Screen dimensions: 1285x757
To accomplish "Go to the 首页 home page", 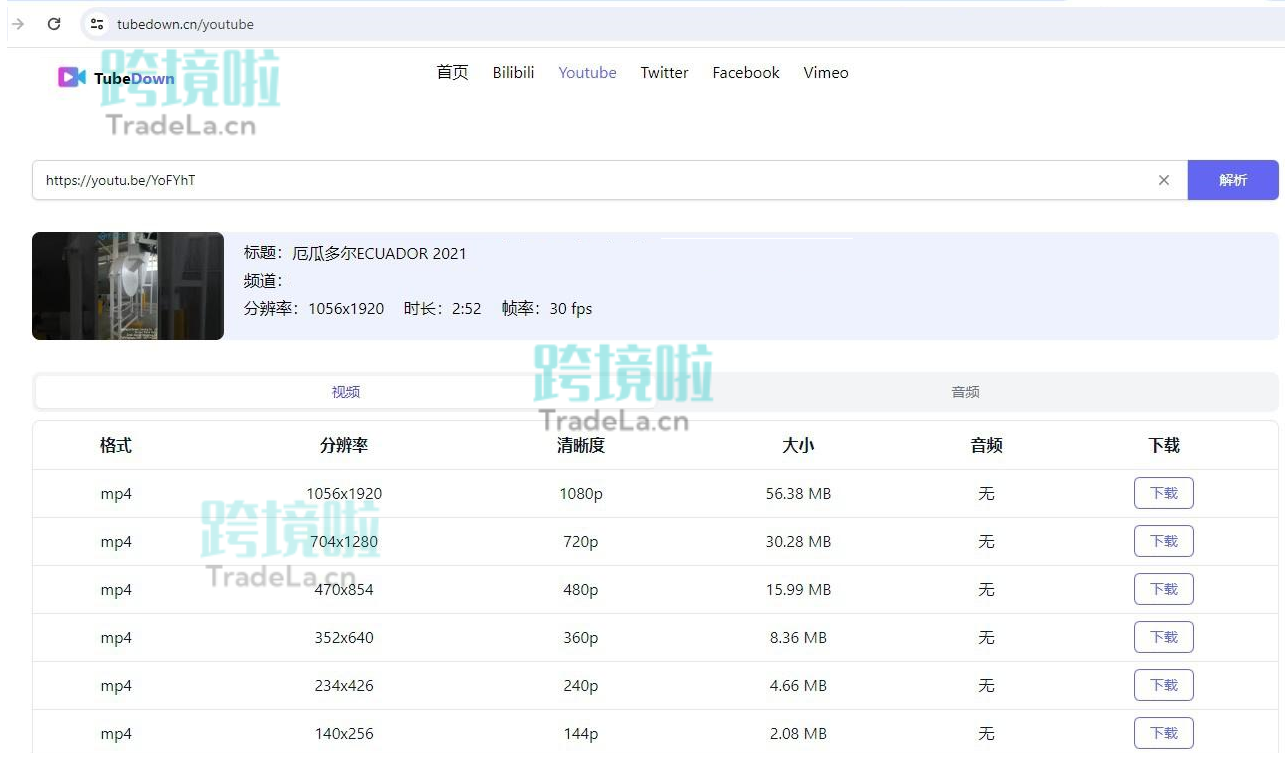I will pos(451,72).
